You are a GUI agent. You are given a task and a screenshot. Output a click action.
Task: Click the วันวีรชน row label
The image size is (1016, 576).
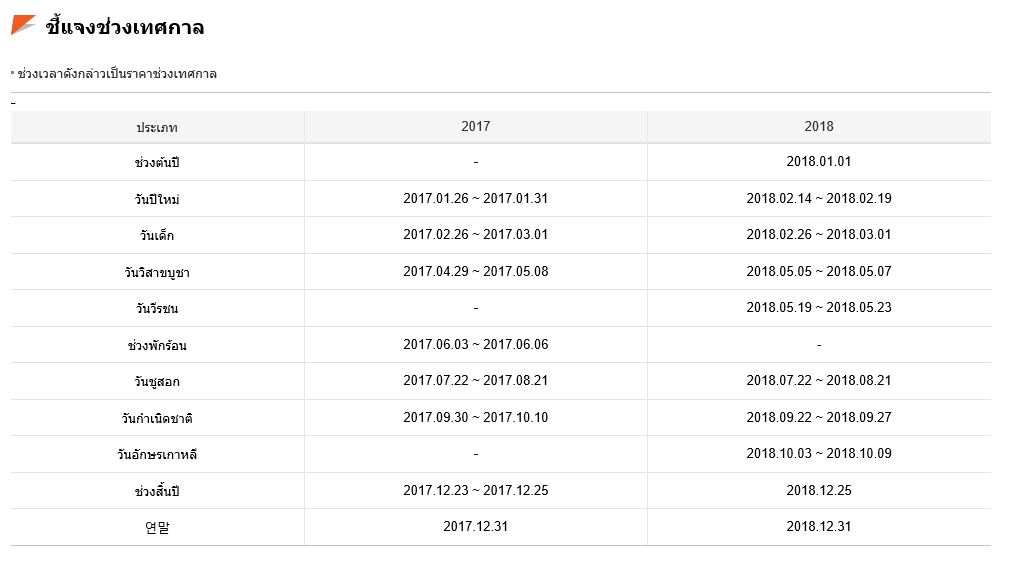pos(157,308)
